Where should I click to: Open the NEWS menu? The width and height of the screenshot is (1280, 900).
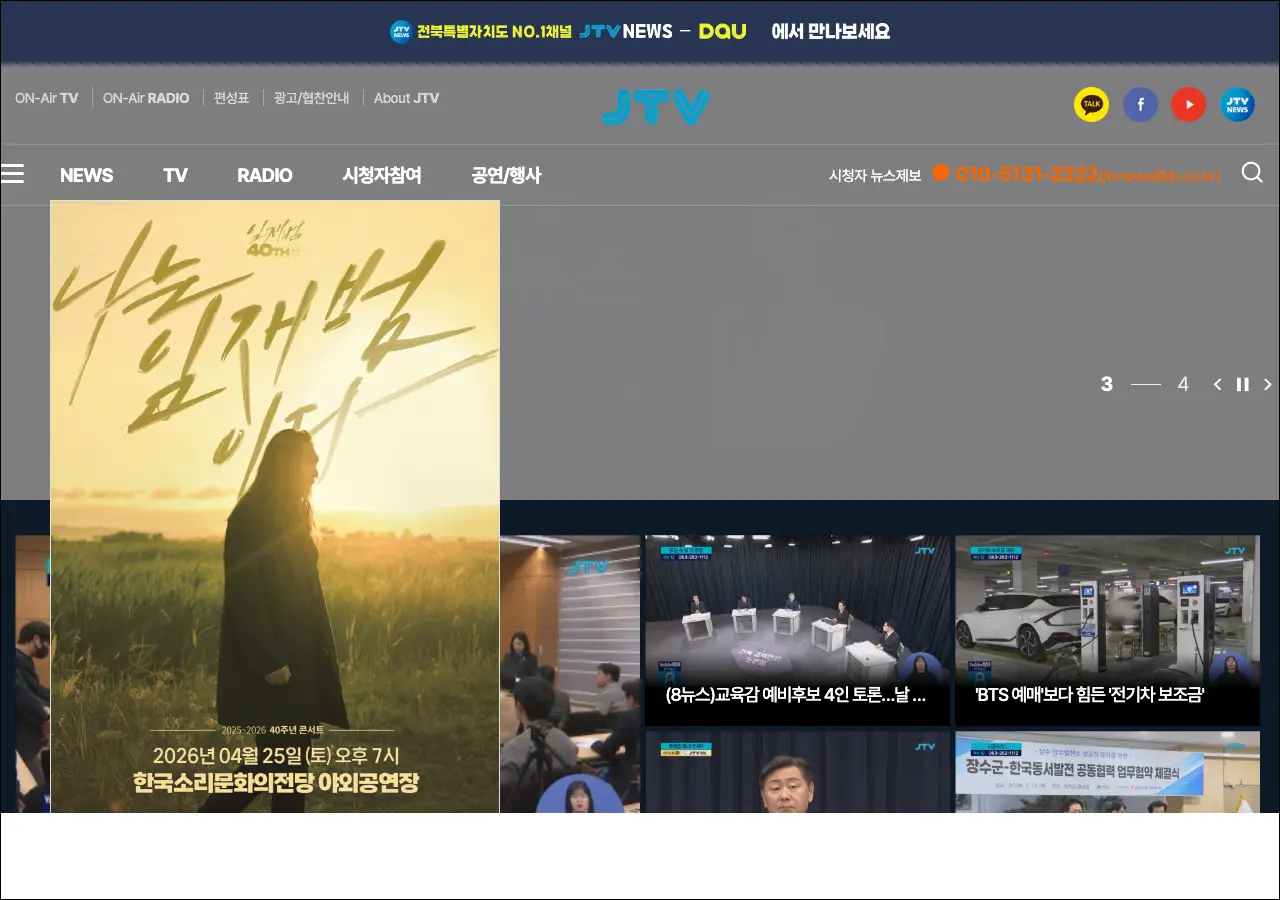coord(86,176)
